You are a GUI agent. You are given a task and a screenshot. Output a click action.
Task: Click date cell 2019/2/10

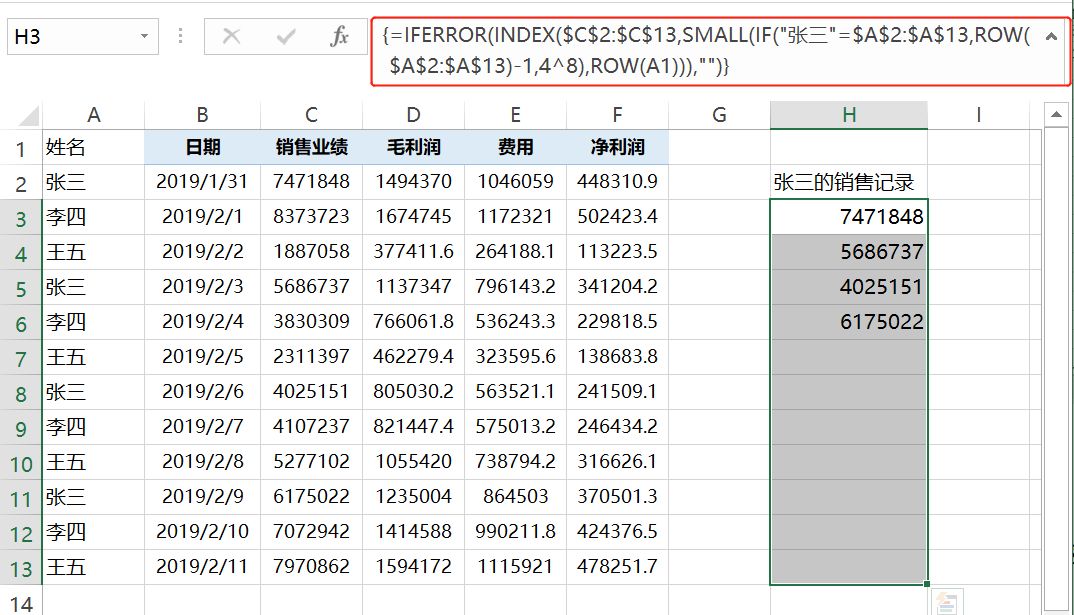pos(202,532)
